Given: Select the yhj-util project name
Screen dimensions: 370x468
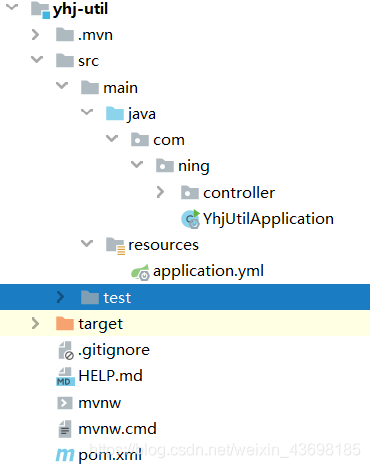Looking at the screenshot, I should (x=80, y=9).
